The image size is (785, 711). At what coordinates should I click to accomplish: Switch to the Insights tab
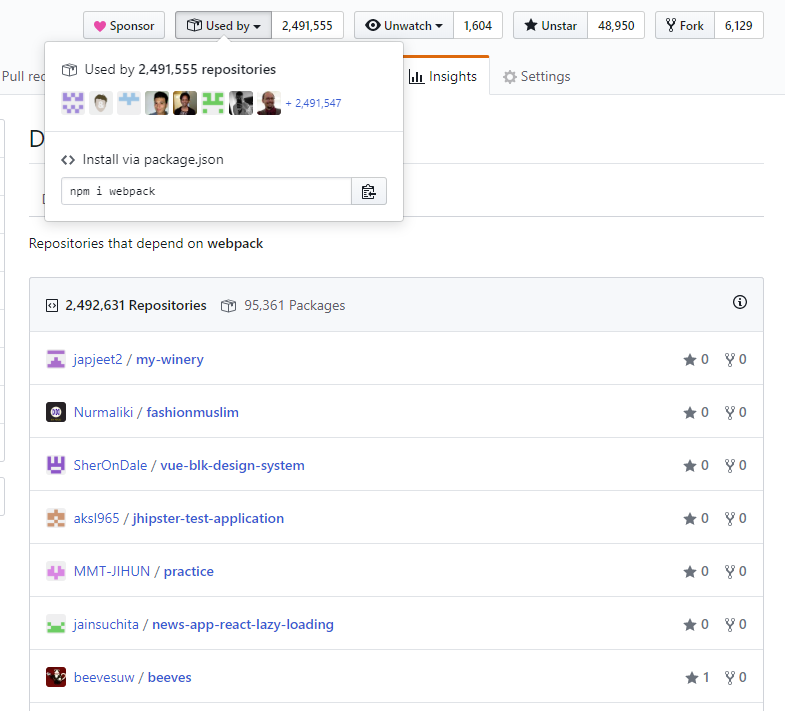pyautogui.click(x=443, y=77)
